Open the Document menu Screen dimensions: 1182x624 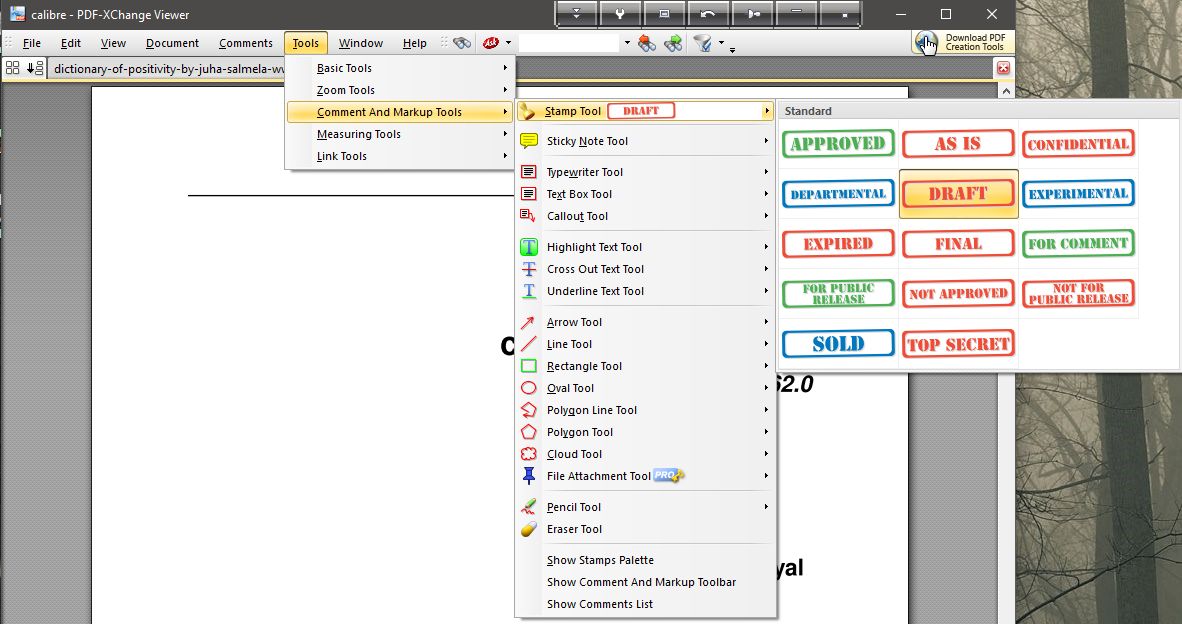[173, 43]
